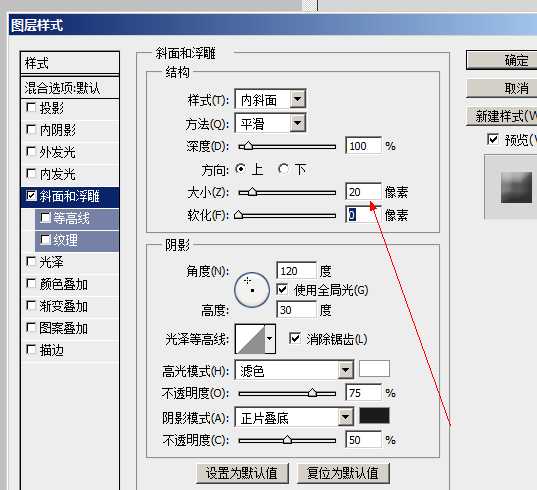Enable the 等高线 contour checkbox
The height and width of the screenshot is (490, 537).
pos(45,218)
